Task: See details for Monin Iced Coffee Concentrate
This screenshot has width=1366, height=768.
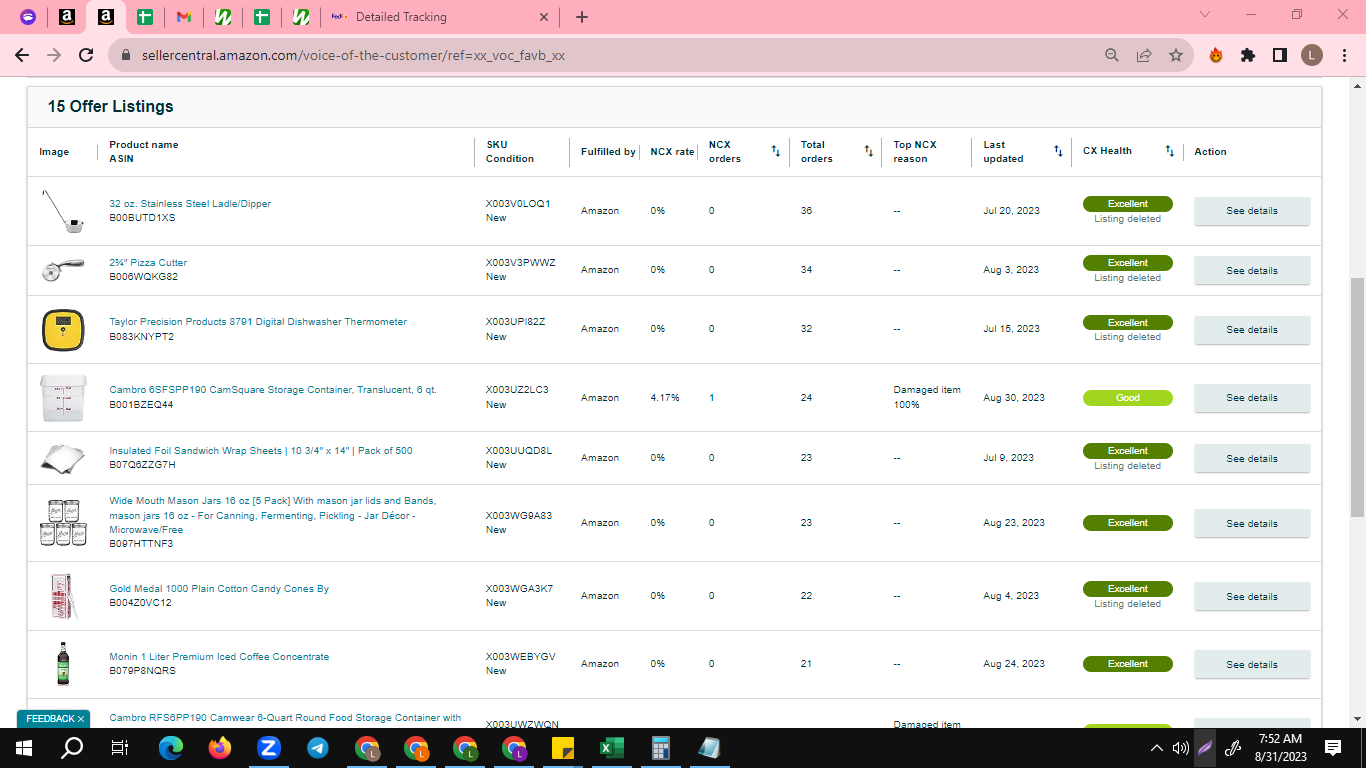Action: click(x=1252, y=664)
